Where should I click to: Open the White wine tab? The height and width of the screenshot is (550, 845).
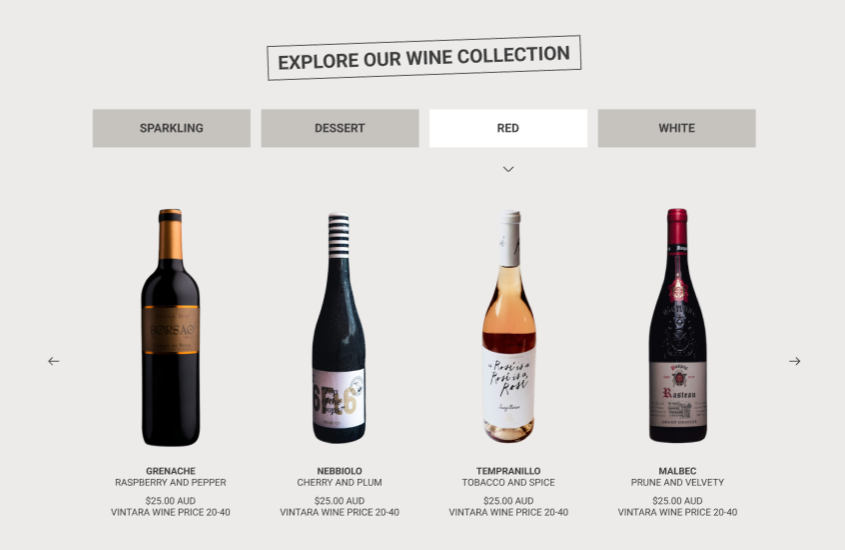(x=677, y=128)
